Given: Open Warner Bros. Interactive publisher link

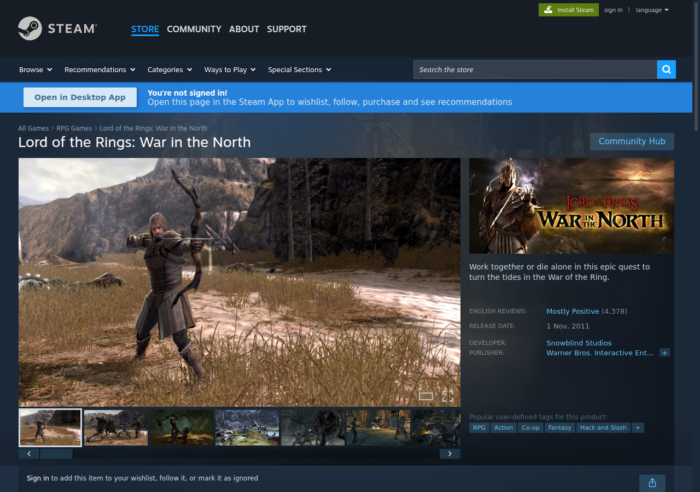Looking at the screenshot, I should 600,353.
